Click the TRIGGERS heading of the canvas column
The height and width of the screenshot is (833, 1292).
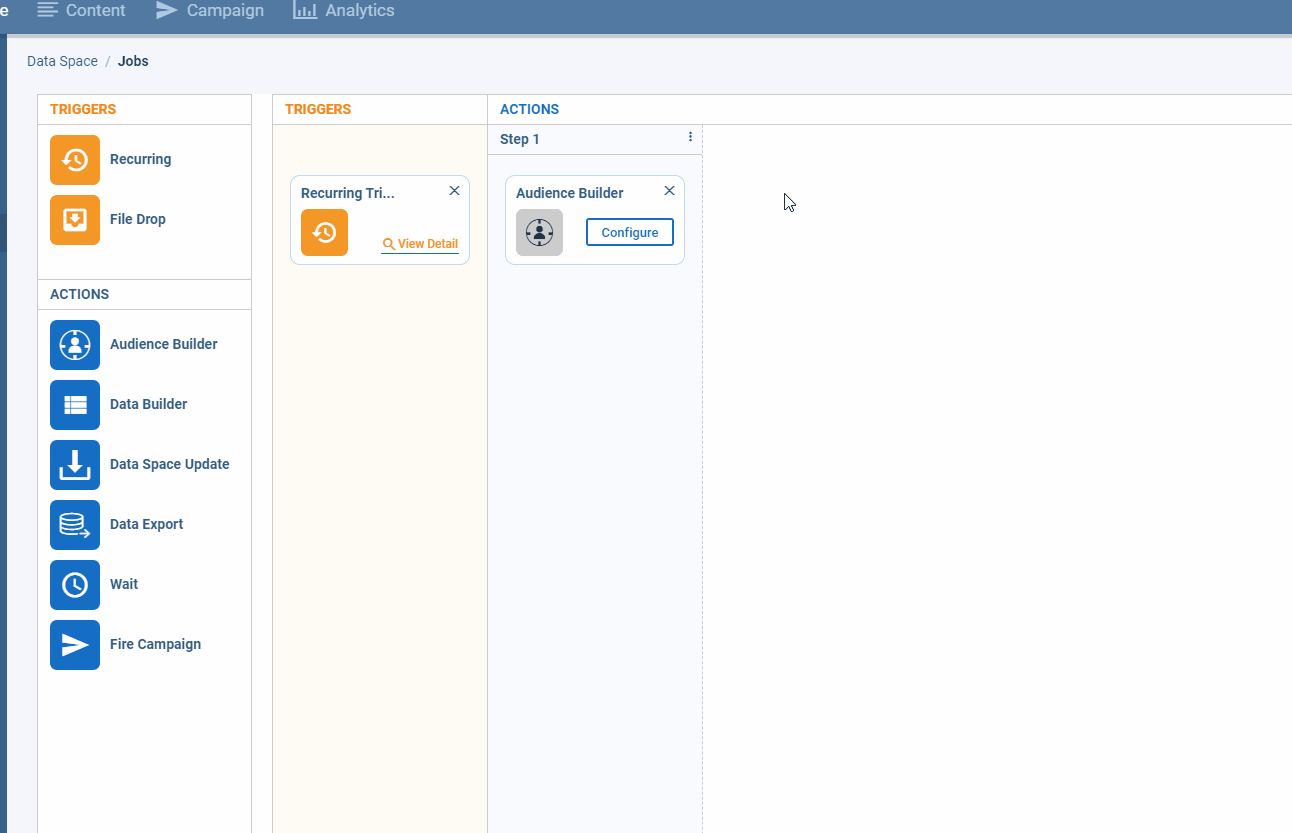click(318, 109)
